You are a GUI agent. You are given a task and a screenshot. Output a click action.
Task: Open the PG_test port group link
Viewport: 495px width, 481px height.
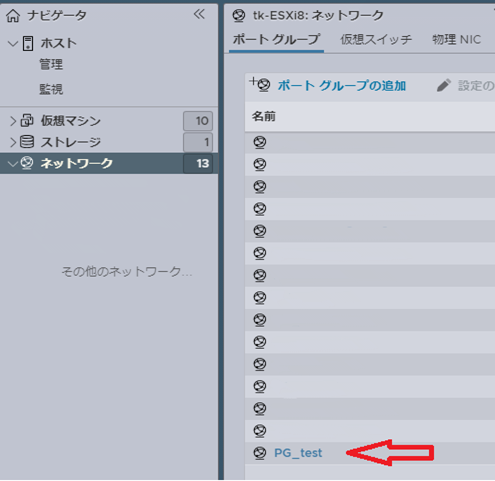[x=298, y=453]
